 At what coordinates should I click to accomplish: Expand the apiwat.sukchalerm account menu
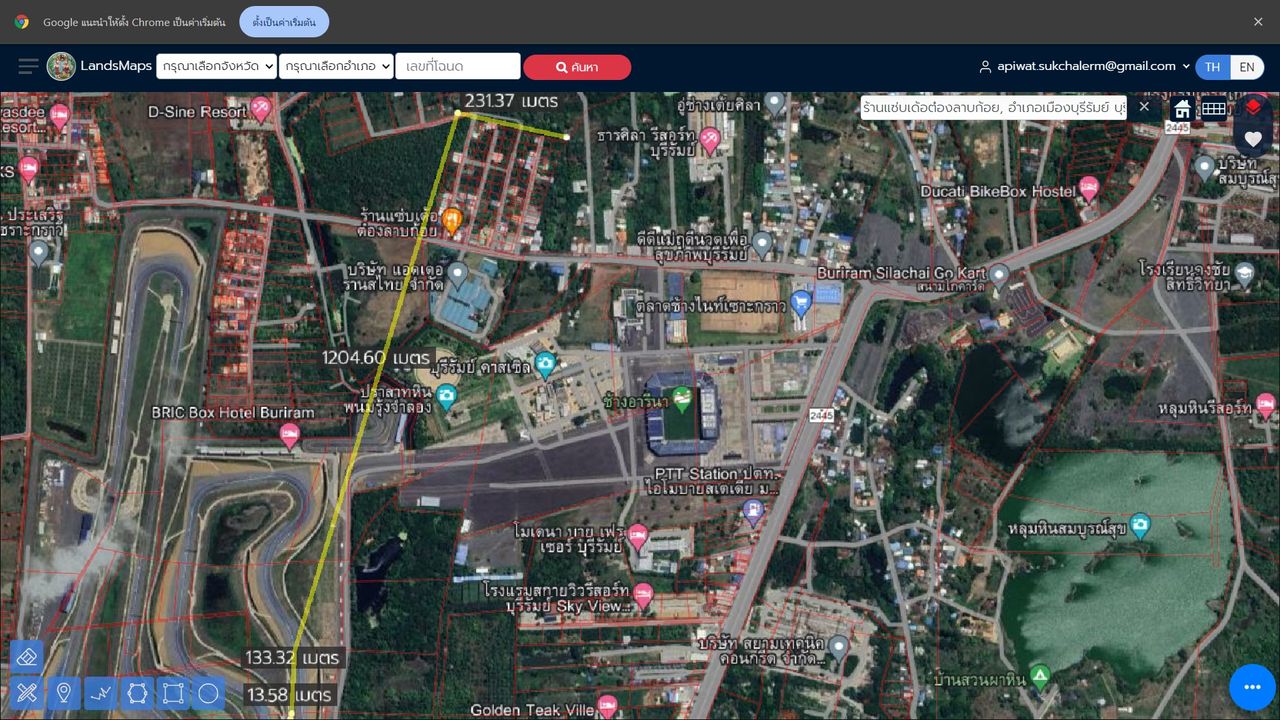[x=1085, y=66]
